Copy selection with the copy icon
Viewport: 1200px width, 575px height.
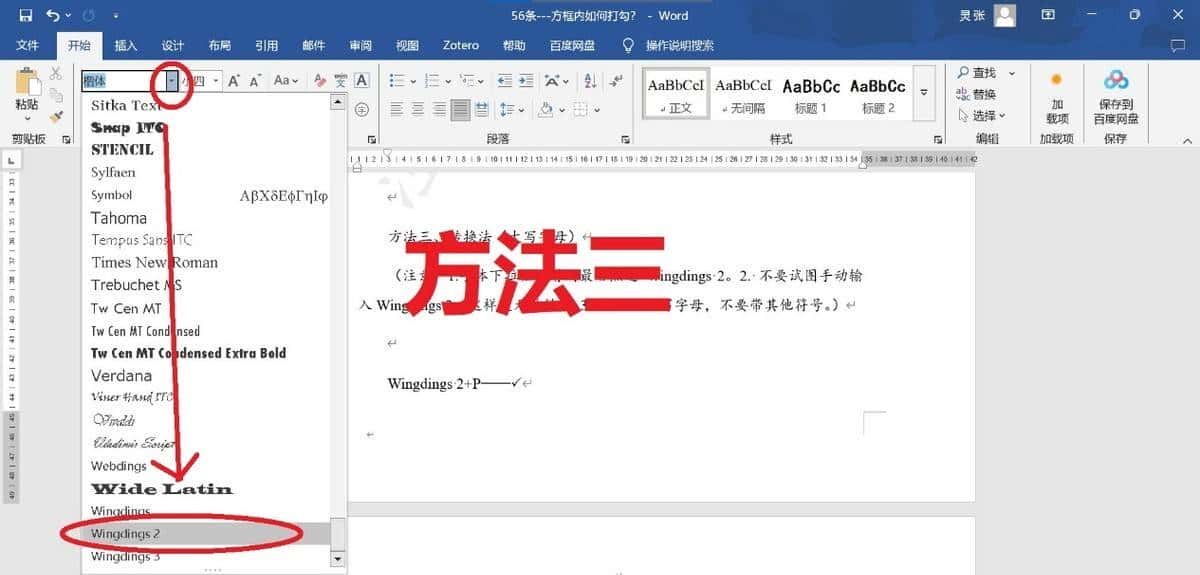click(56, 95)
